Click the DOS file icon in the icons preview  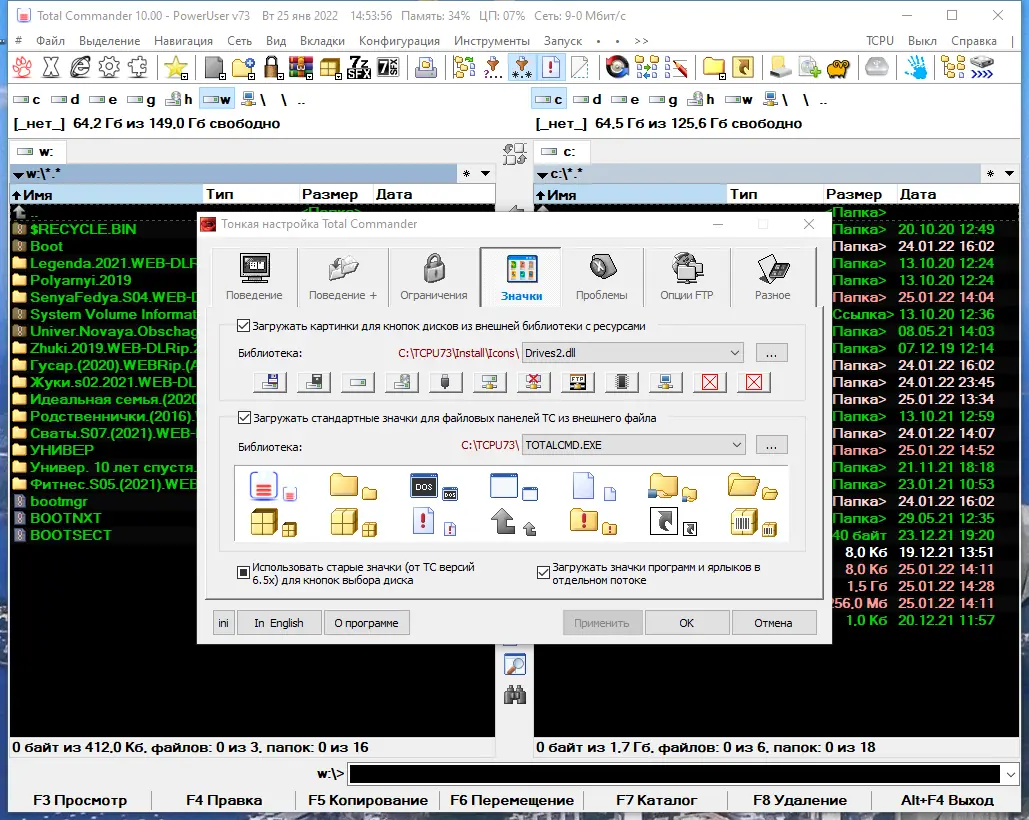[423, 487]
